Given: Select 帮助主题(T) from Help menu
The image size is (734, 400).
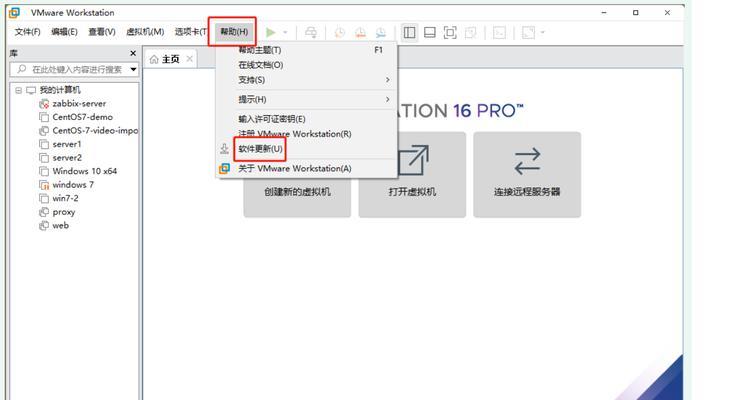Looking at the screenshot, I should (x=307, y=50).
